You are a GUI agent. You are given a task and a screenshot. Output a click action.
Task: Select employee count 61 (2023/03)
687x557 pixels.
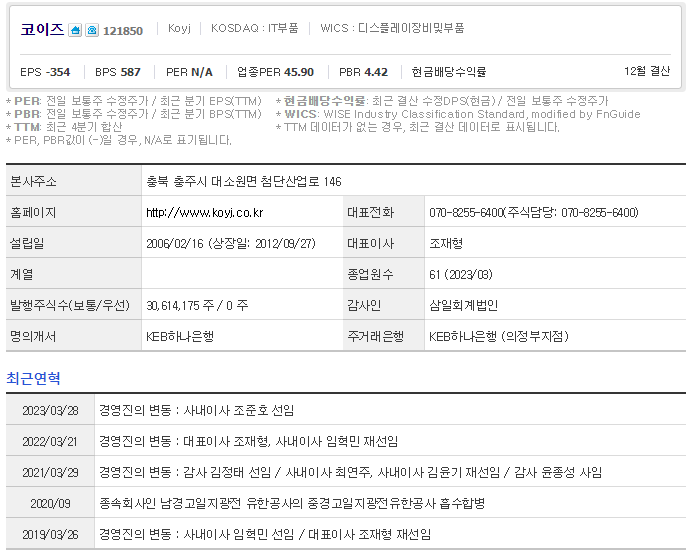[461, 274]
